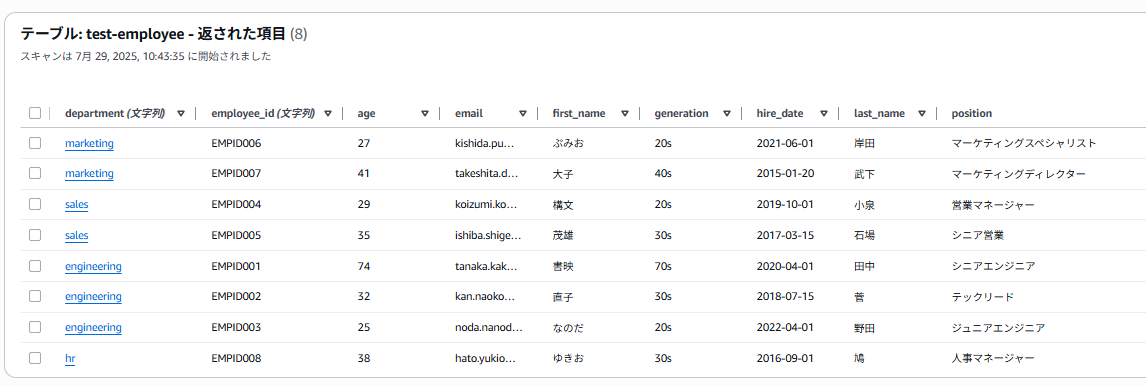Click the age value 74
The image size is (1146, 386).
pyautogui.click(x=363, y=266)
